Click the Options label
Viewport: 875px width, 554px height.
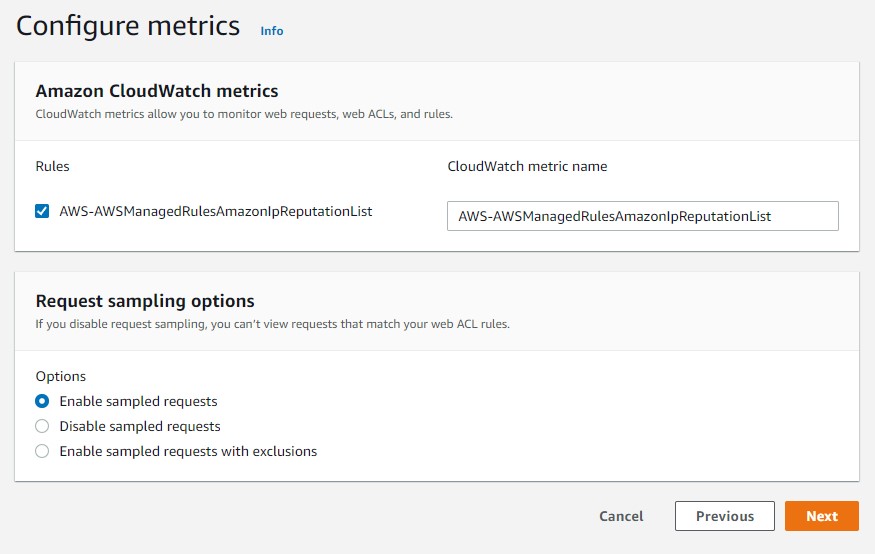pyautogui.click(x=61, y=377)
